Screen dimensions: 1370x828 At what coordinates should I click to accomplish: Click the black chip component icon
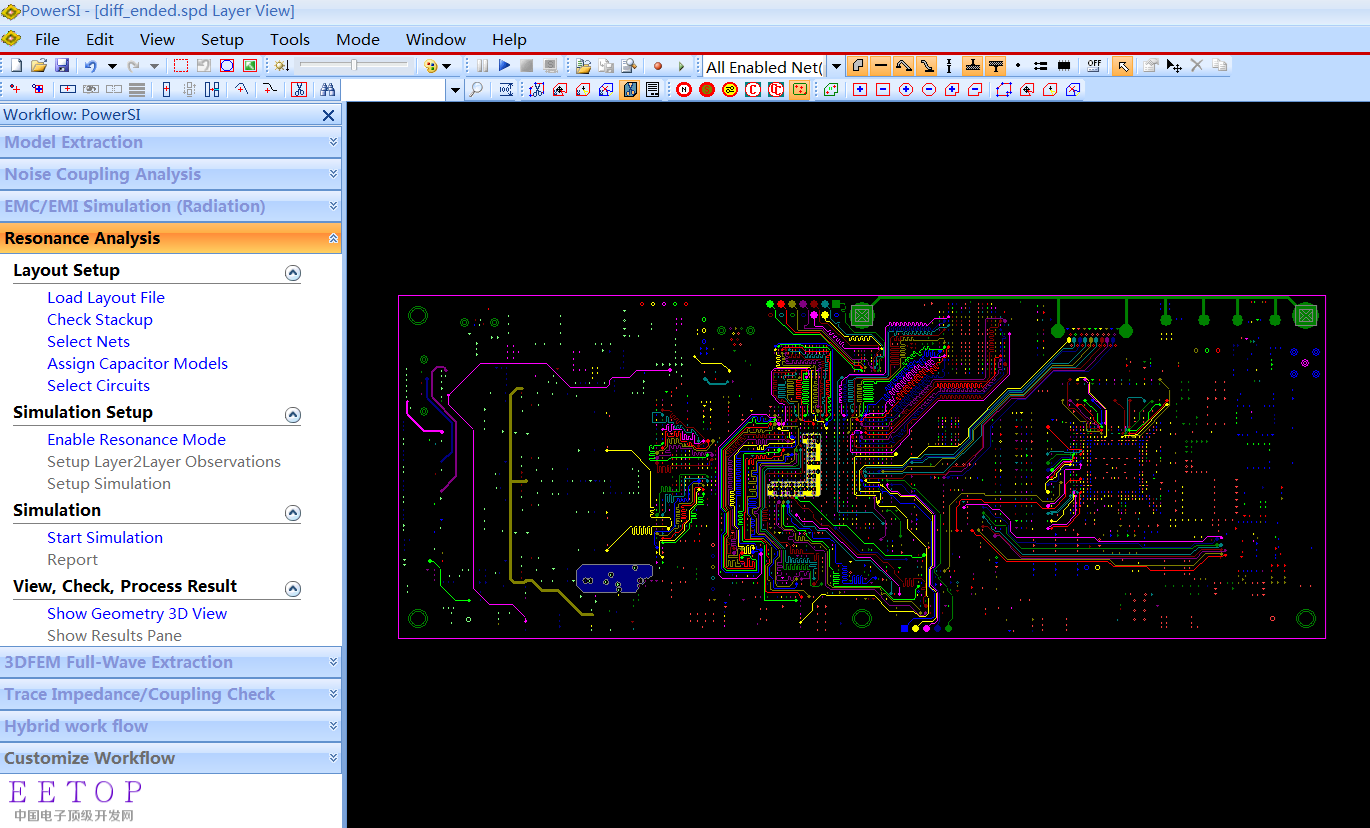(1064, 65)
